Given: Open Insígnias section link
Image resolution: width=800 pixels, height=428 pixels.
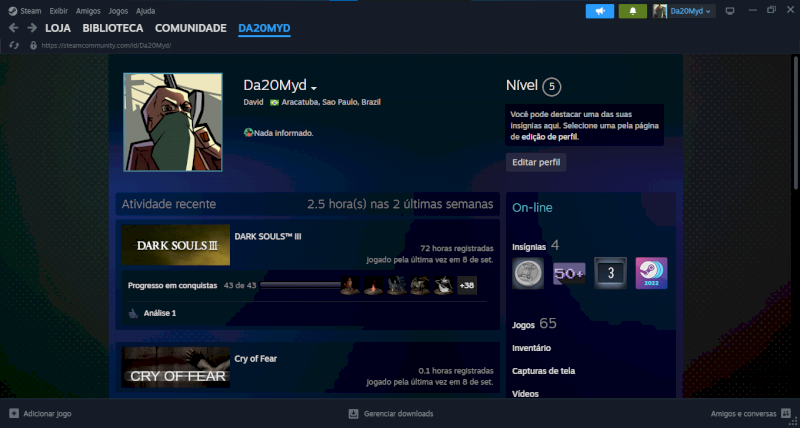Looking at the screenshot, I should point(529,247).
